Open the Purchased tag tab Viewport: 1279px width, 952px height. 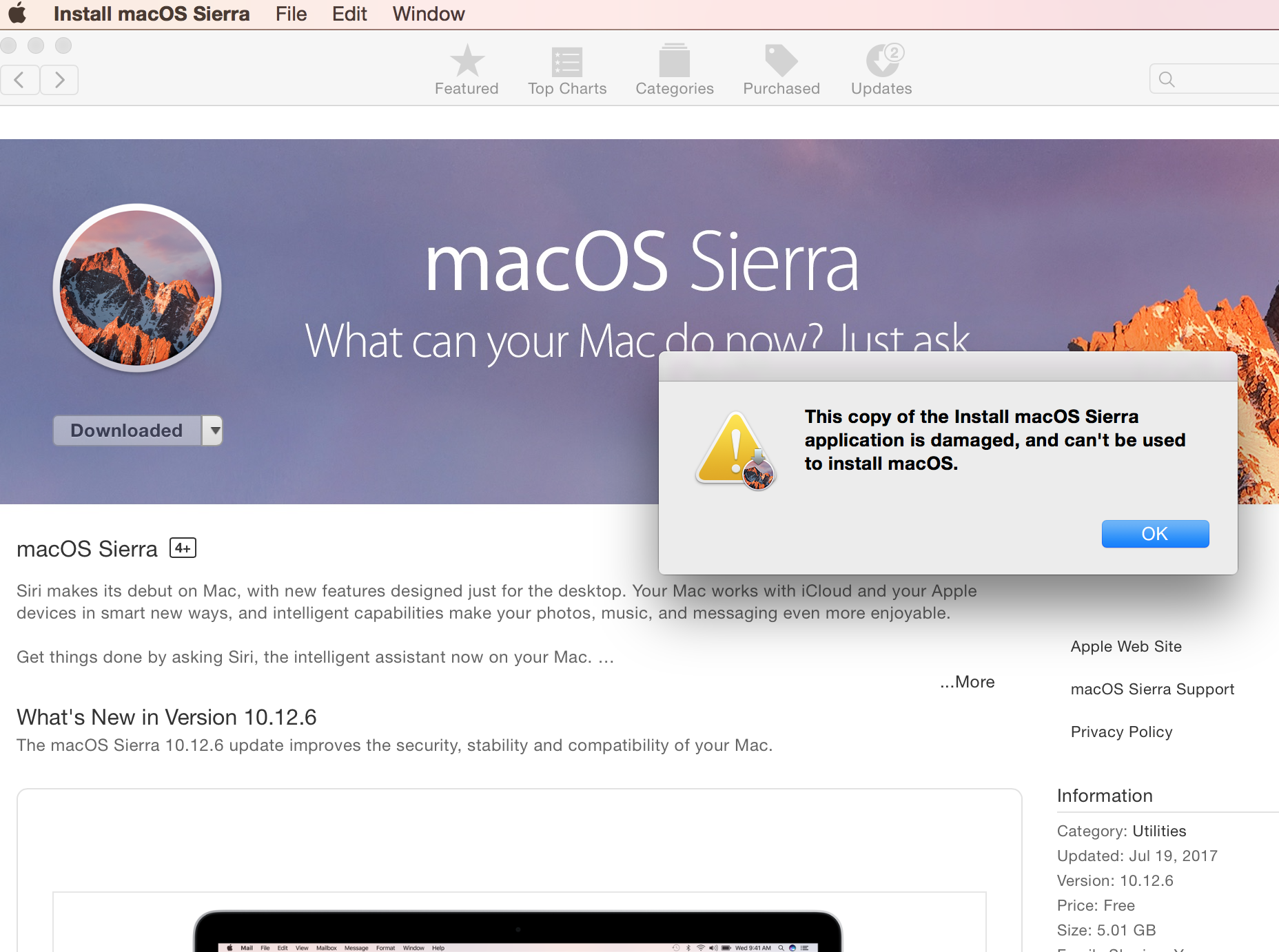(x=781, y=70)
